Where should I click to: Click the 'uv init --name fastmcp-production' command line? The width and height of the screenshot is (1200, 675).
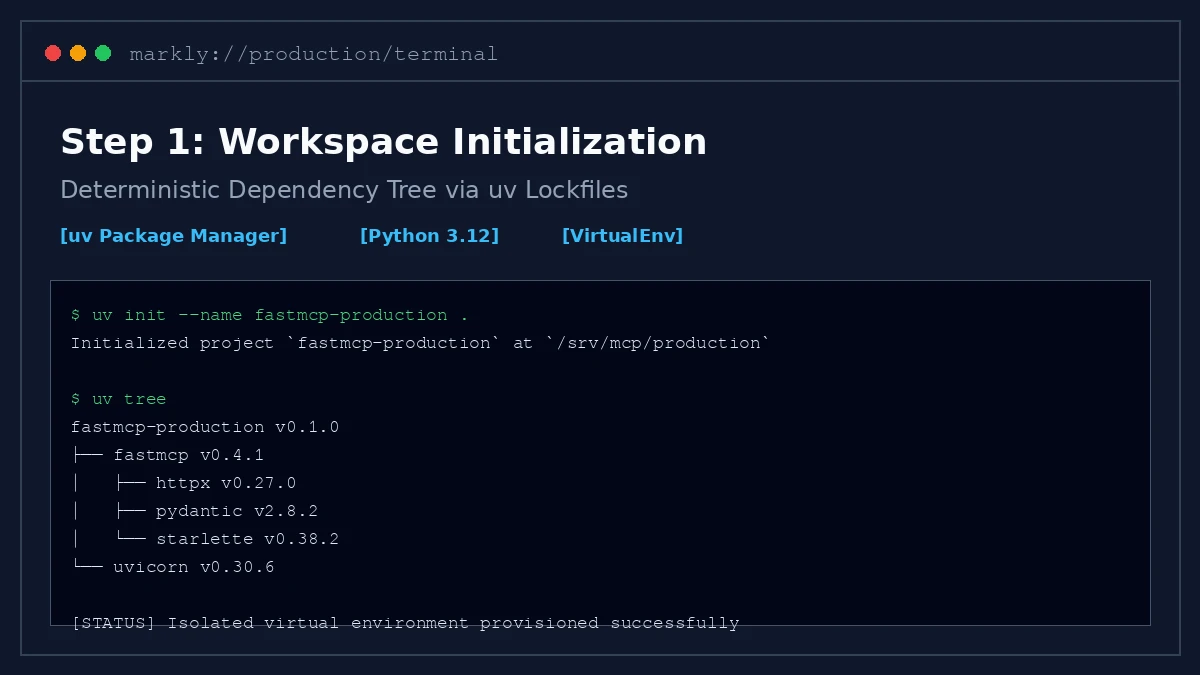[270, 315]
